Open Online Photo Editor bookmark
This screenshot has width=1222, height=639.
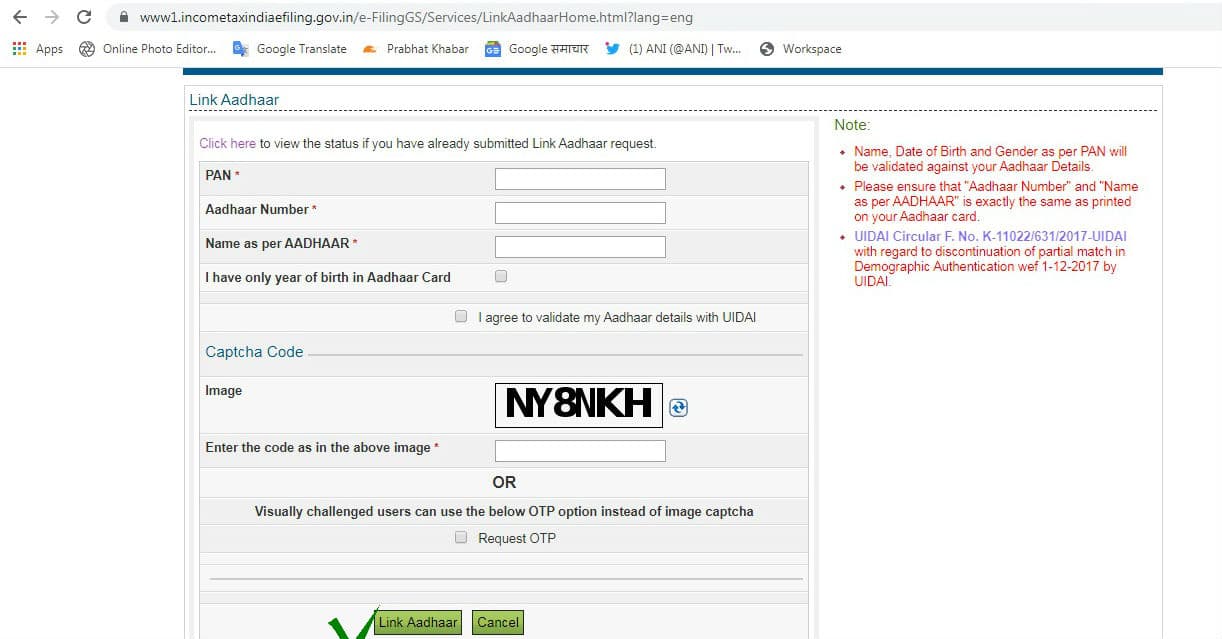tap(147, 49)
